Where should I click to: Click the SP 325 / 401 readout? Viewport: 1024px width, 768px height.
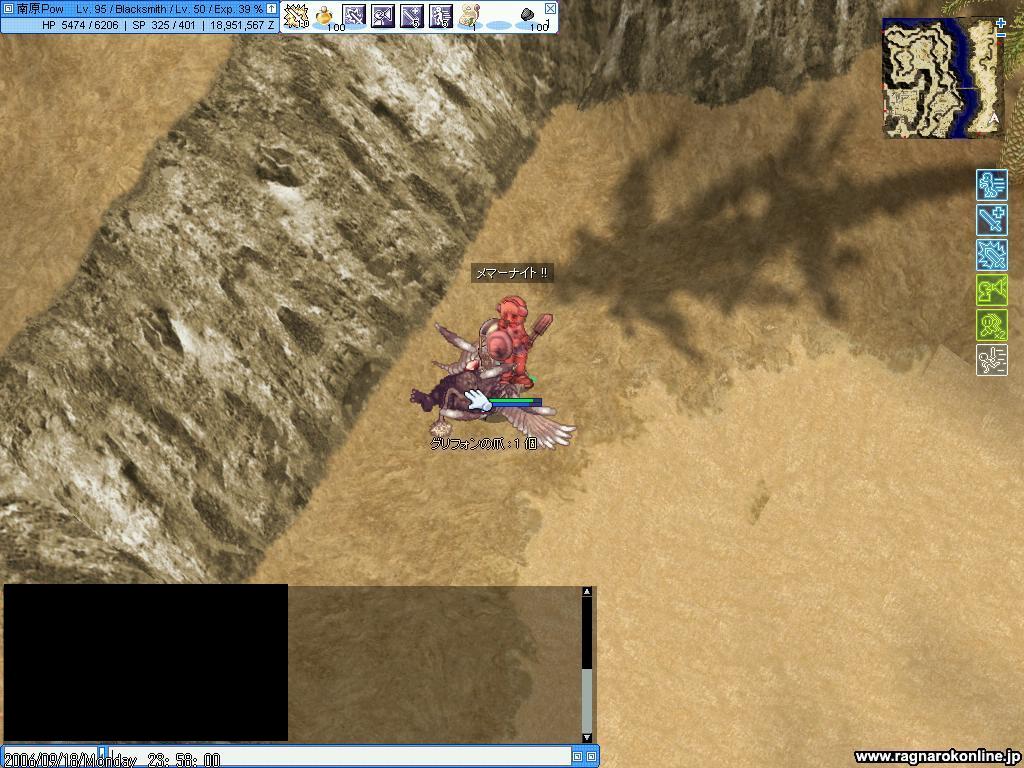coord(164,25)
